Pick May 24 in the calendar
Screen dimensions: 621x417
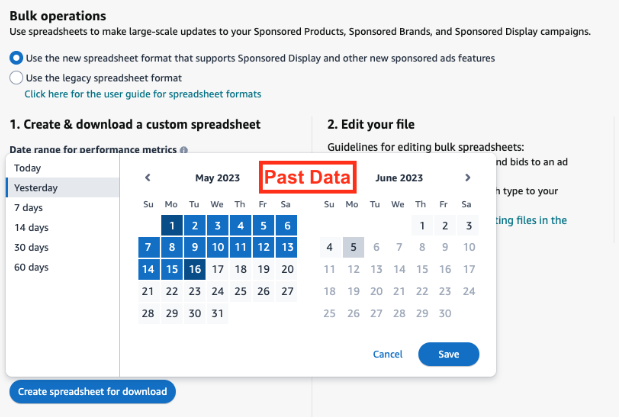pos(217,291)
